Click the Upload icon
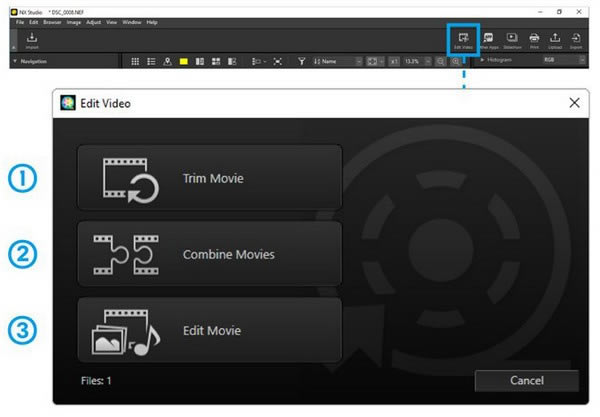Image resolution: width=600 pixels, height=417 pixels. click(x=555, y=39)
